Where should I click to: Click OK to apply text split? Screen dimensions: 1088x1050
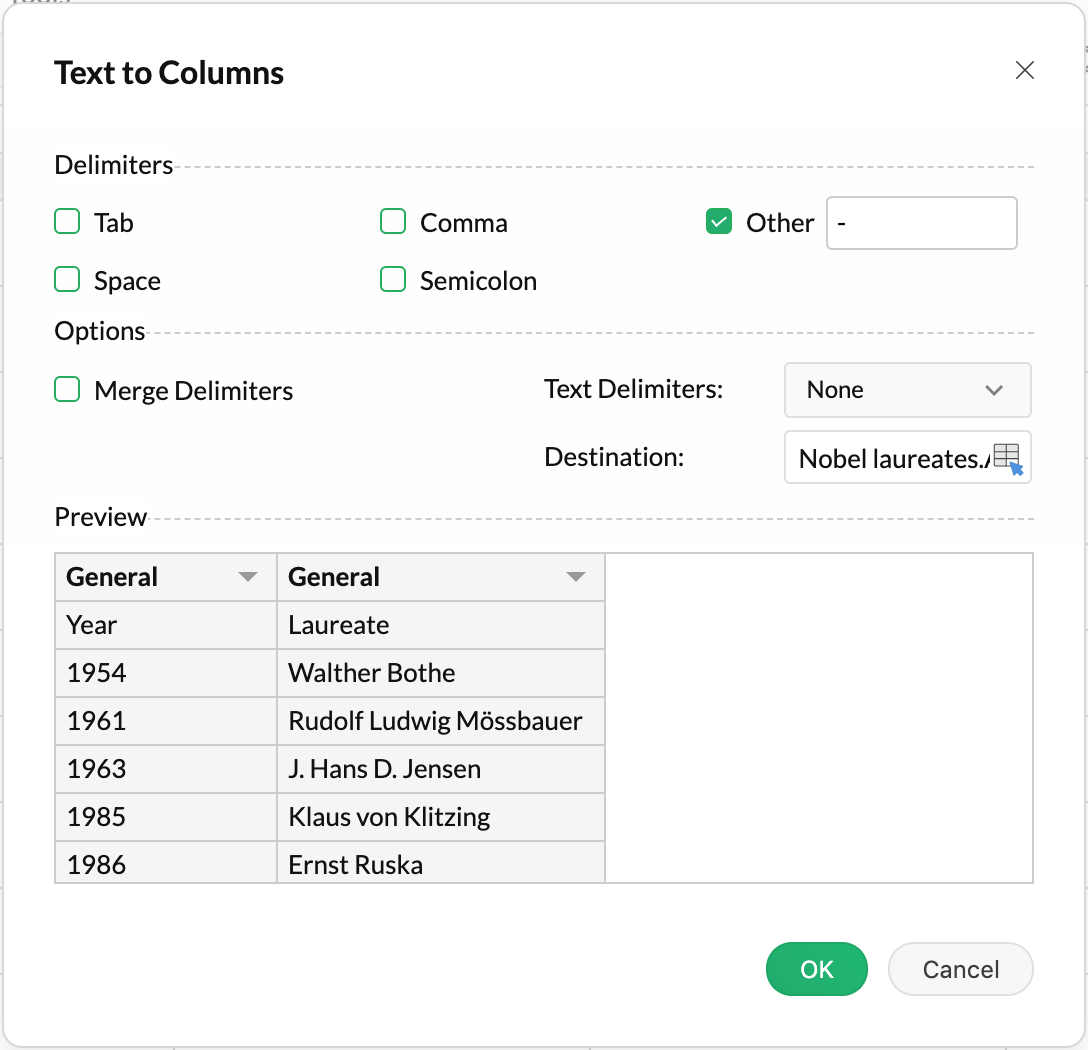[816, 969]
